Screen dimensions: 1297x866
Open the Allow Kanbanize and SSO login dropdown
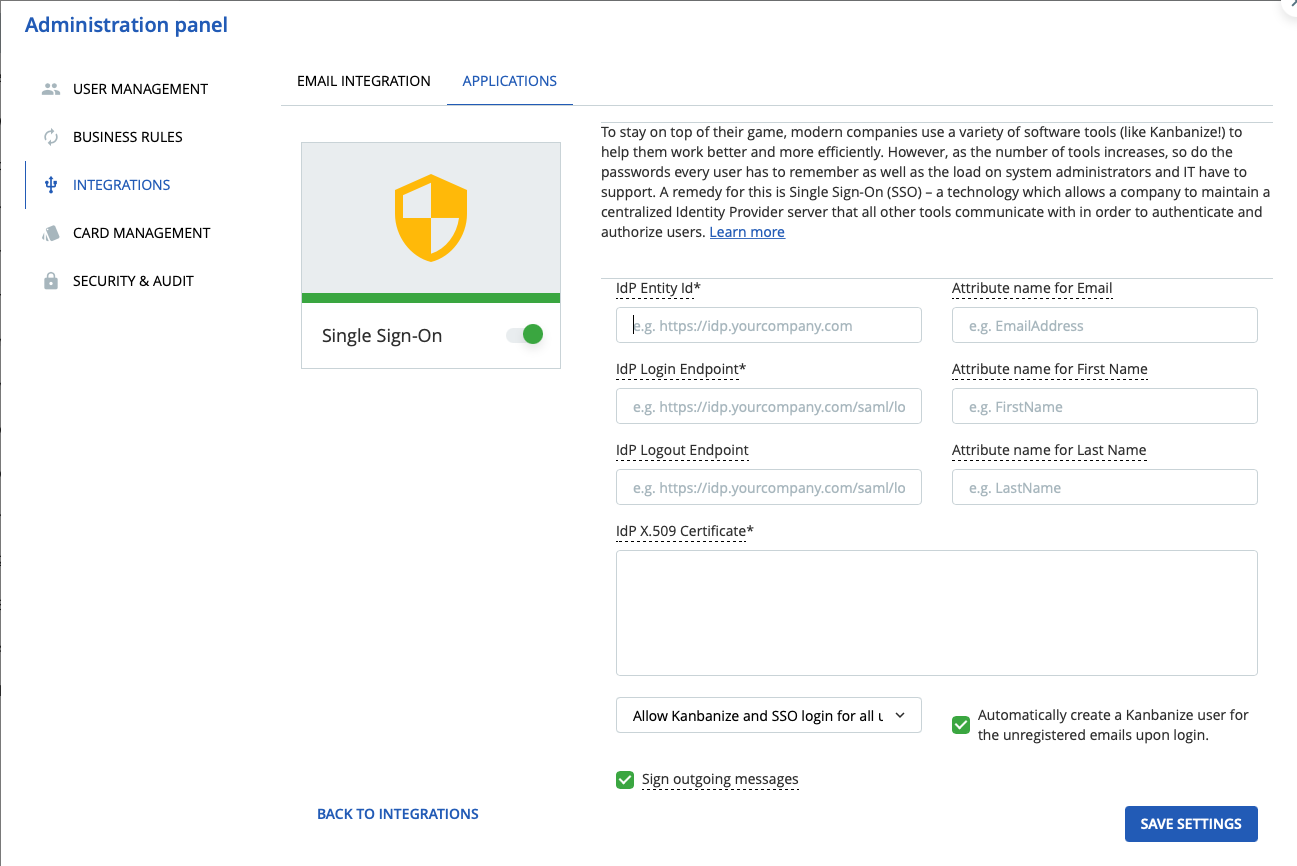(768, 716)
